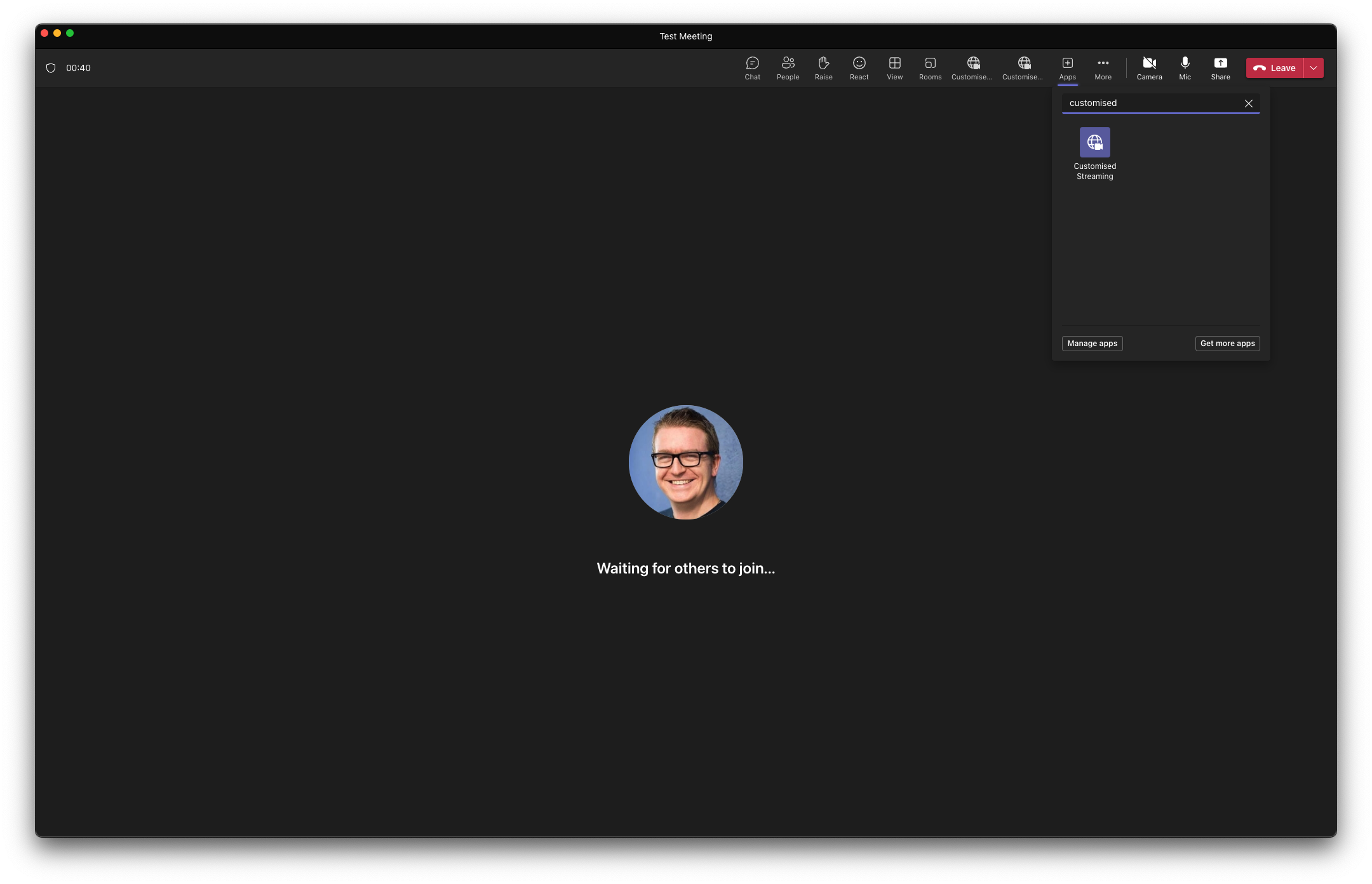Leave the meeting
This screenshot has width=1372, height=884.
pyautogui.click(x=1274, y=68)
